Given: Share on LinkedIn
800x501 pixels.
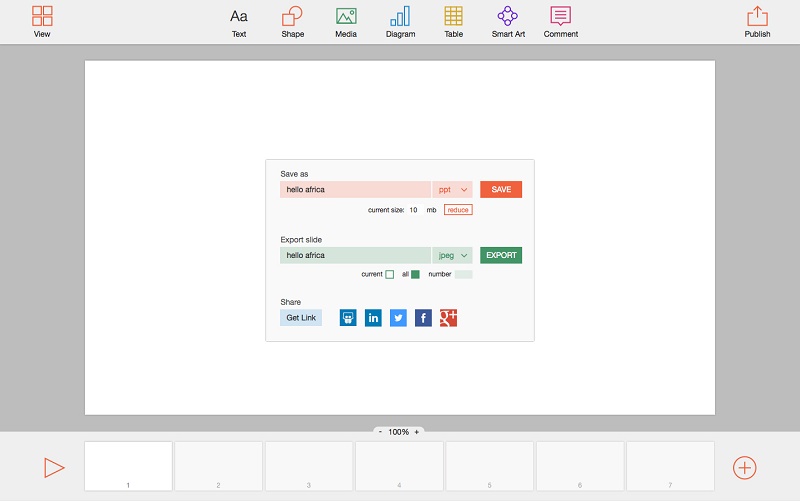Looking at the screenshot, I should click(x=373, y=318).
